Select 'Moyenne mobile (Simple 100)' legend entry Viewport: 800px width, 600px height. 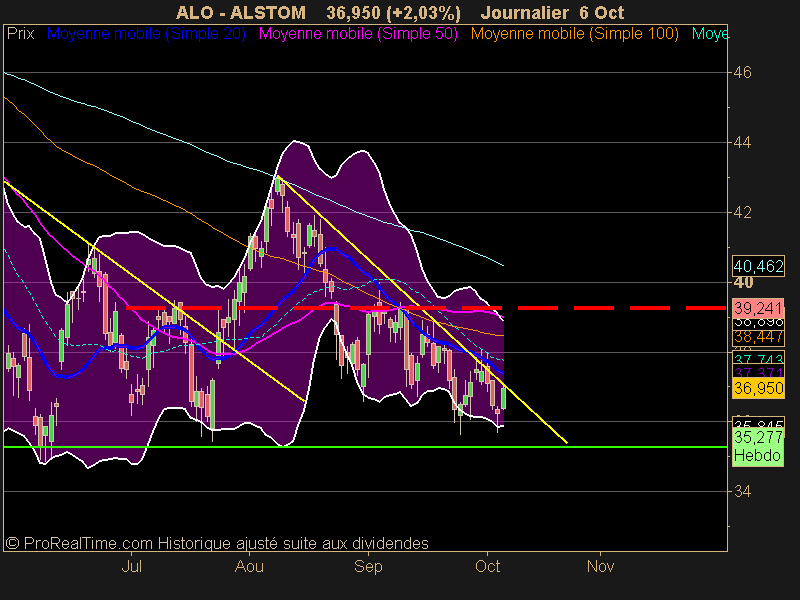(x=574, y=34)
